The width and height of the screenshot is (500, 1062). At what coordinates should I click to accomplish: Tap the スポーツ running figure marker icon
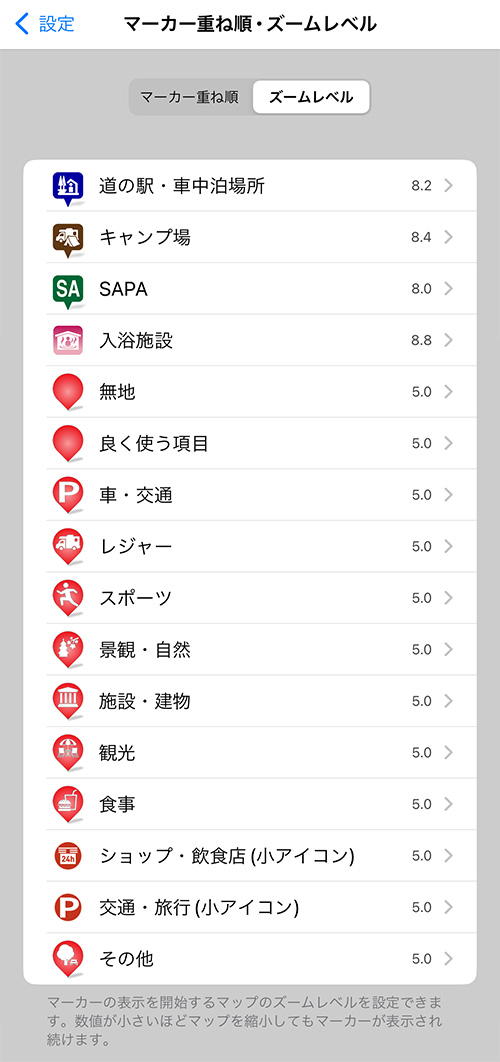click(68, 598)
